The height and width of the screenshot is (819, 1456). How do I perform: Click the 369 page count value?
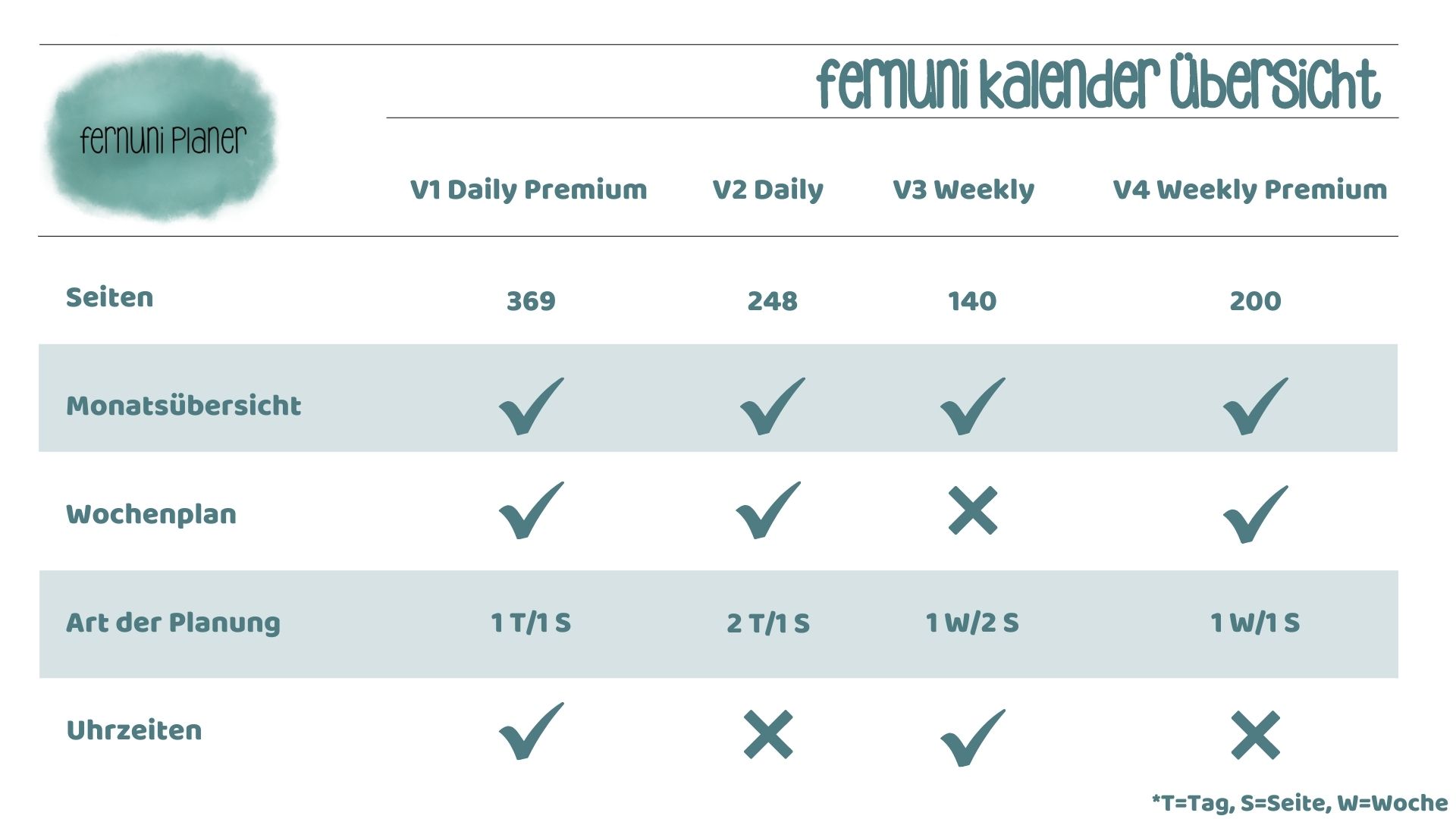(531, 301)
